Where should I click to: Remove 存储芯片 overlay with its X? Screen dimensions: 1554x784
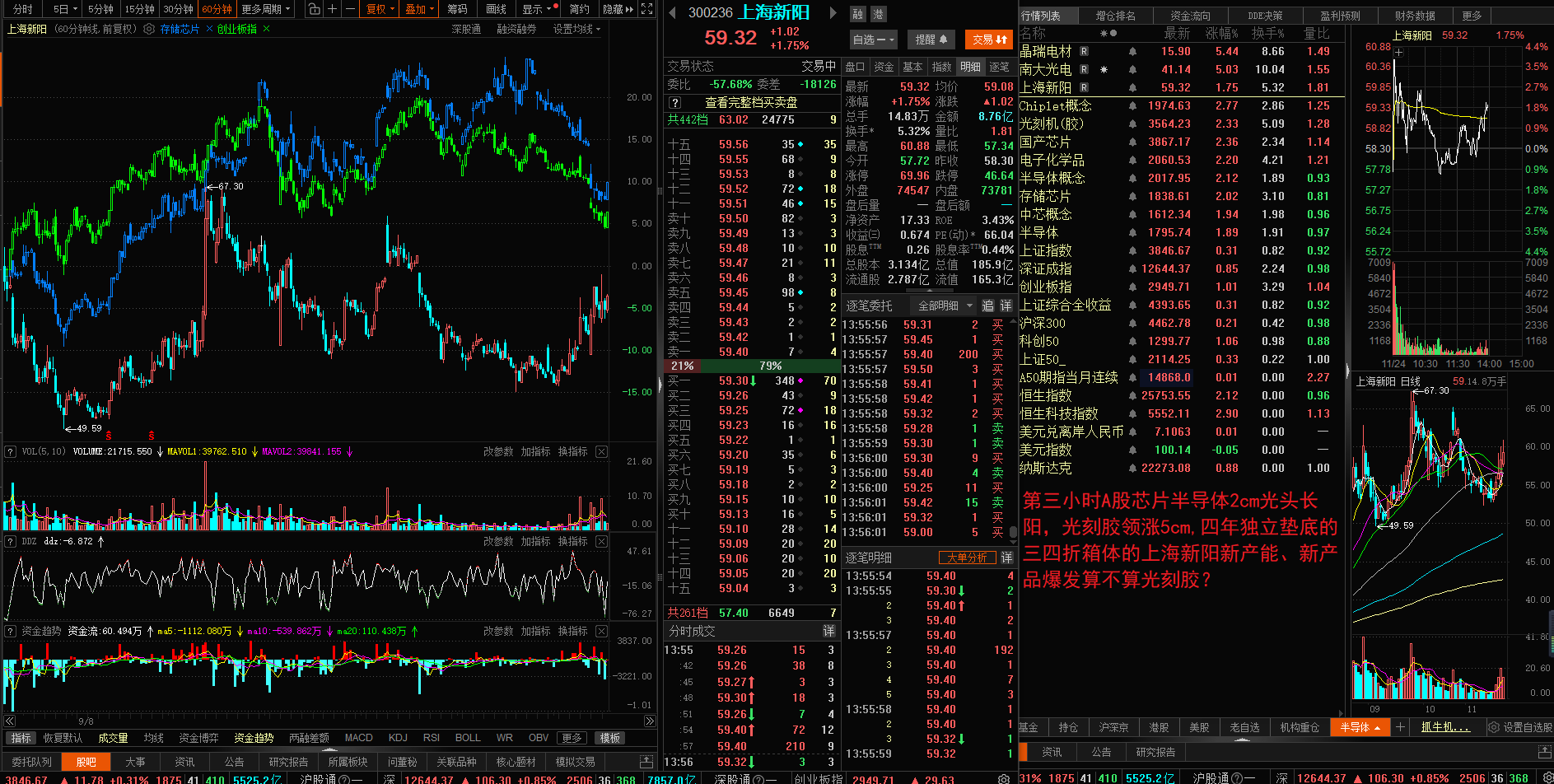(x=209, y=29)
